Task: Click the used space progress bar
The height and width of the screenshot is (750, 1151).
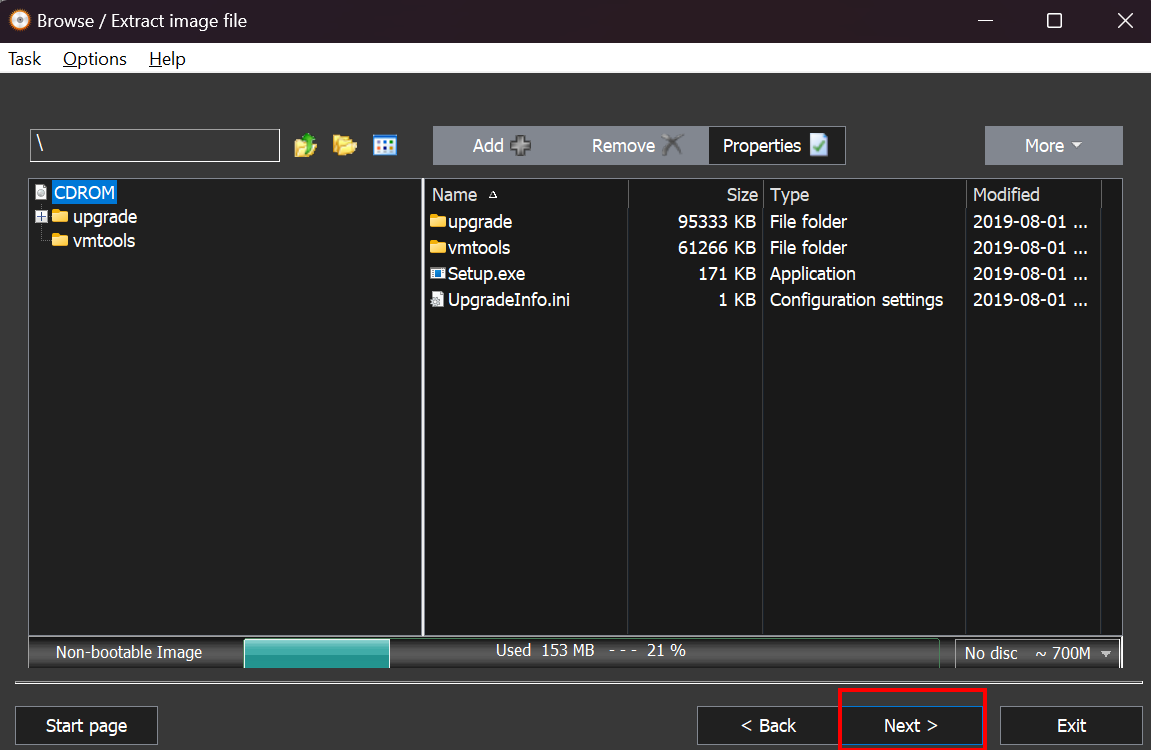Action: [590, 653]
